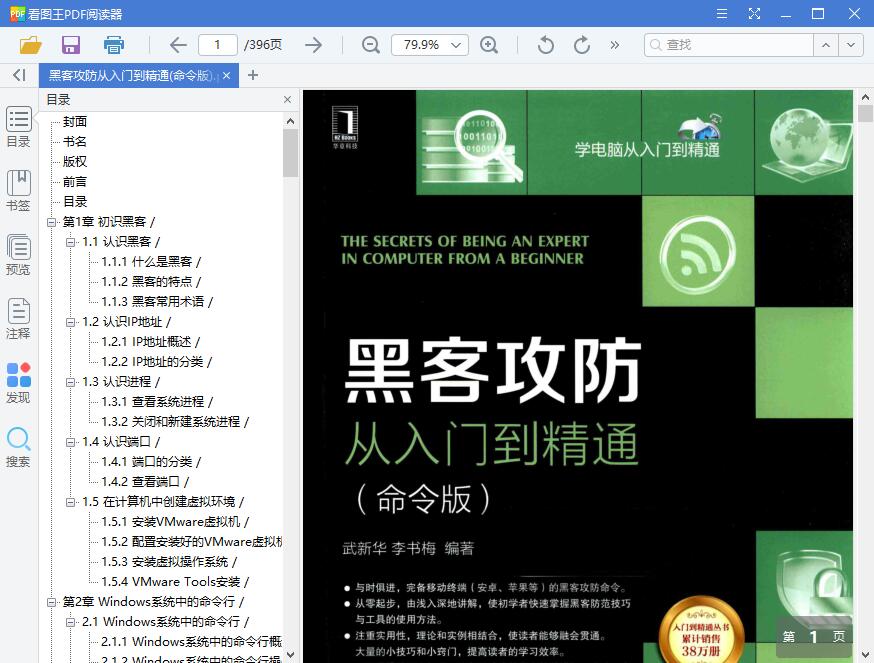
Task: Open a PDF file with the folder icon
Action: point(30,45)
